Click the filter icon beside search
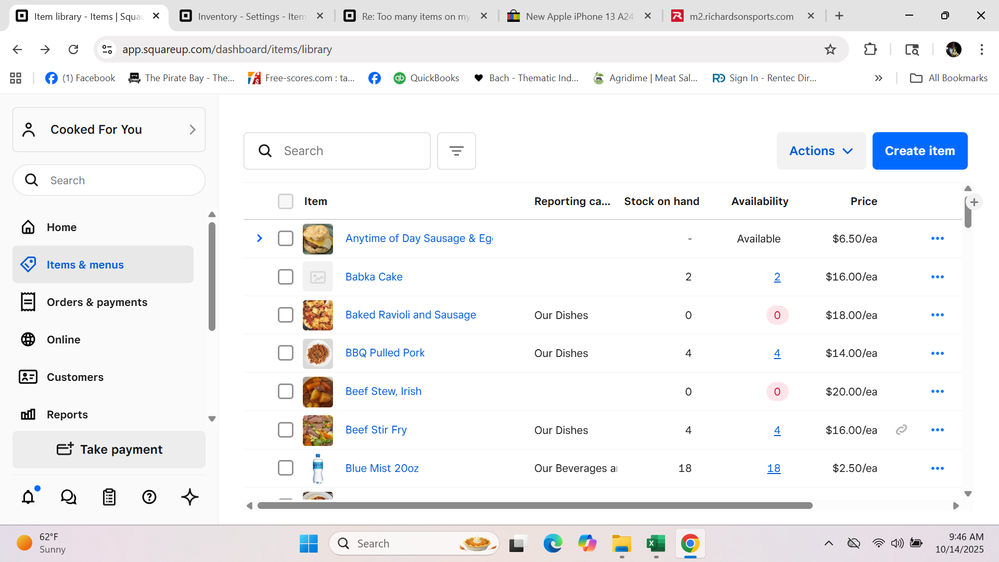999x562 pixels. tap(456, 151)
